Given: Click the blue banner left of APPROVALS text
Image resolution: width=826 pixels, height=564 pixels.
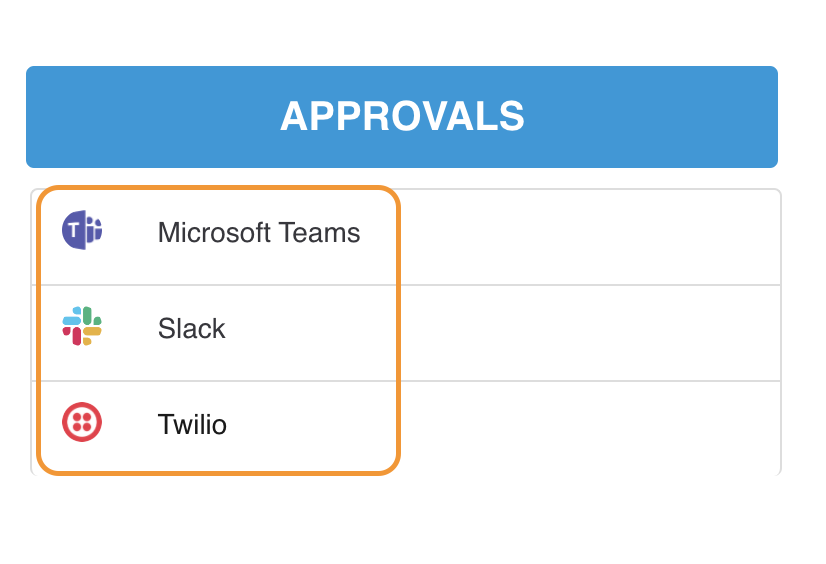Looking at the screenshot, I should click(x=150, y=117).
